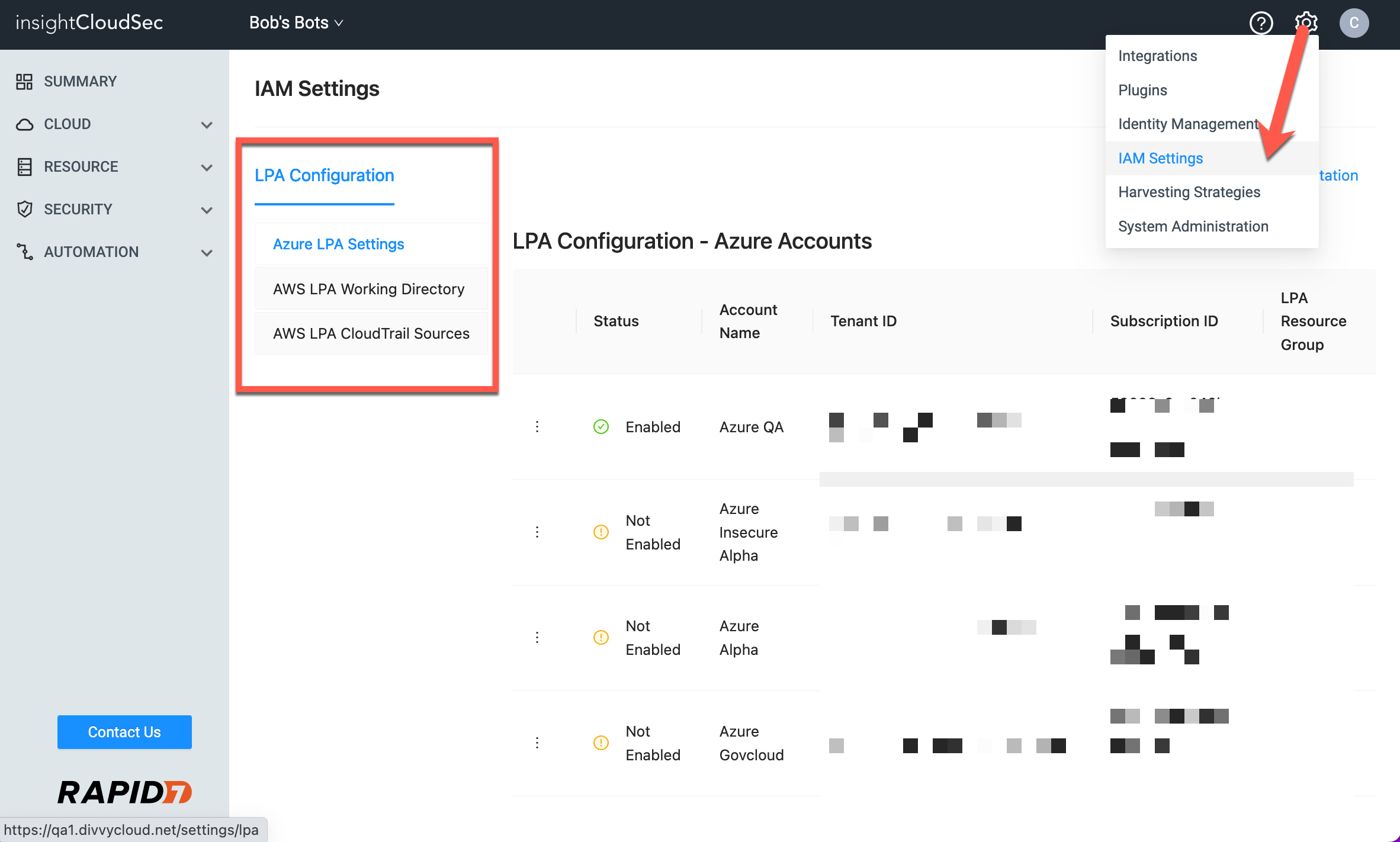This screenshot has height=842, width=1400.
Task: Select Integrations from settings menu
Action: click(x=1212, y=56)
